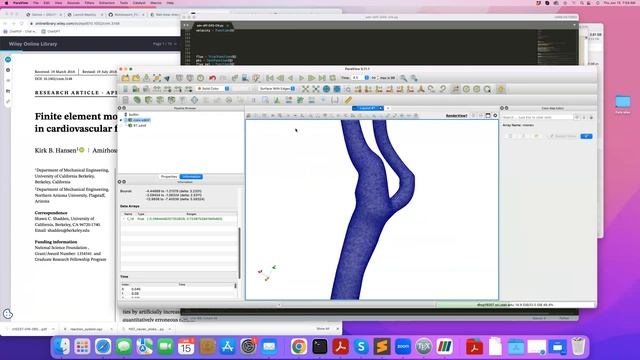Viewport: 640px width, 360px height.
Task: Add a new layout with plus tab
Action: 388,108
